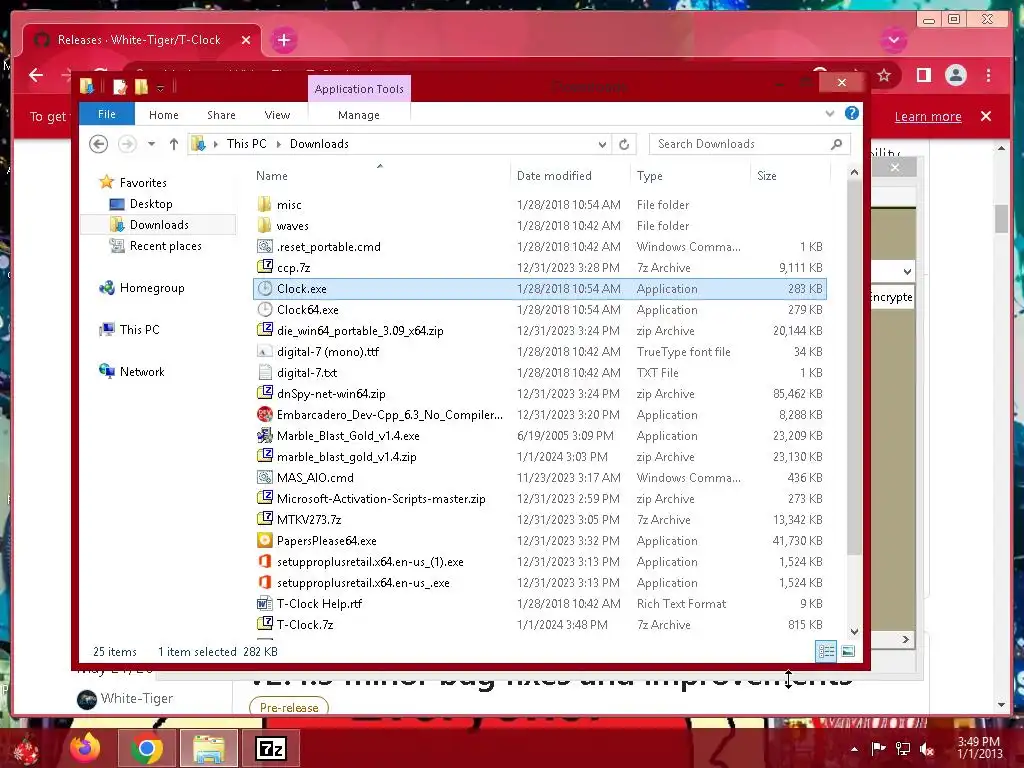This screenshot has width=1024, height=768.
Task: Expand the Explorer ribbon chevron
Action: (829, 113)
